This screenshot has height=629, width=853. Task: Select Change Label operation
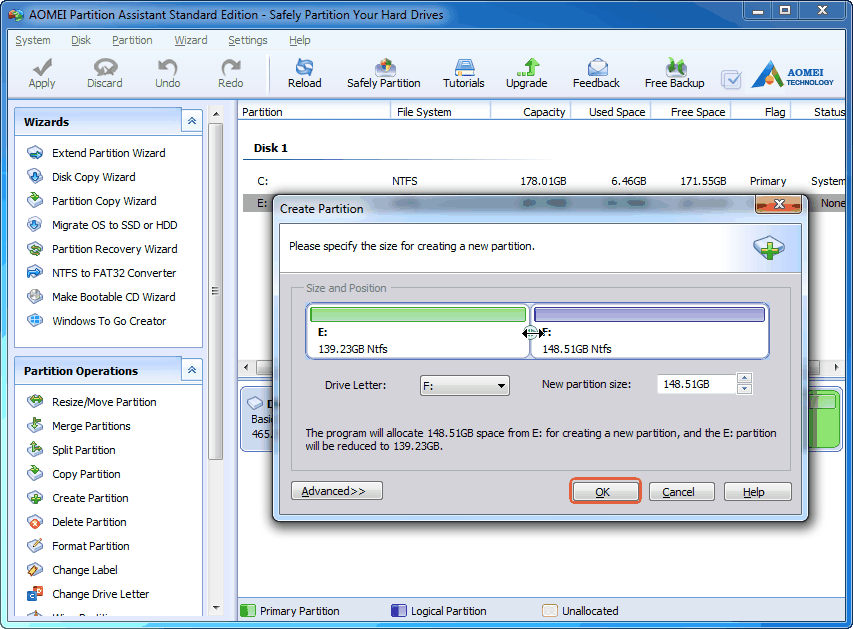(x=84, y=569)
